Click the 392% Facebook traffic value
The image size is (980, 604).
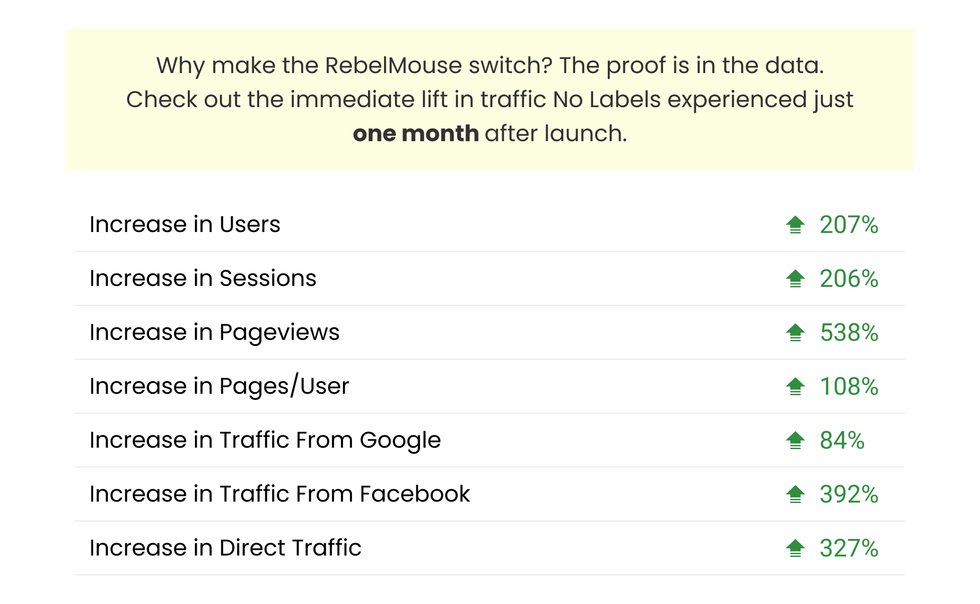[848, 495]
